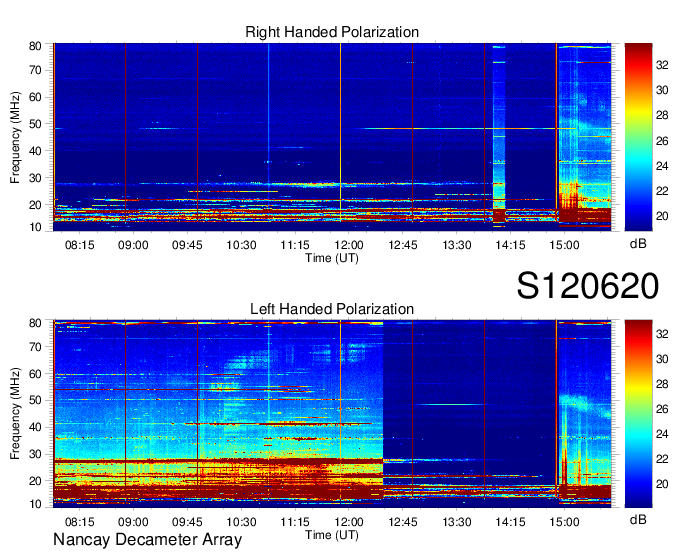This screenshot has height=552, width=680.
Task: Click the 13:30 tick on Right Handed time axis
Action: click(457, 245)
